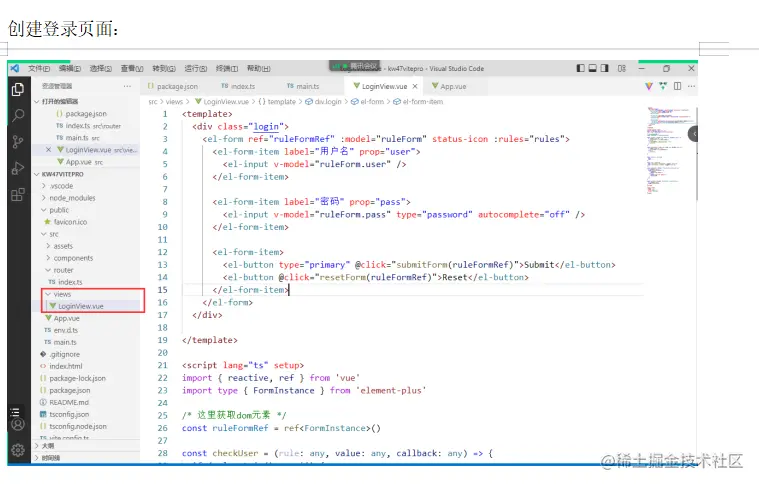759x486 pixels.
Task: Open the 帮助(H) menu
Action: [x=258, y=68]
